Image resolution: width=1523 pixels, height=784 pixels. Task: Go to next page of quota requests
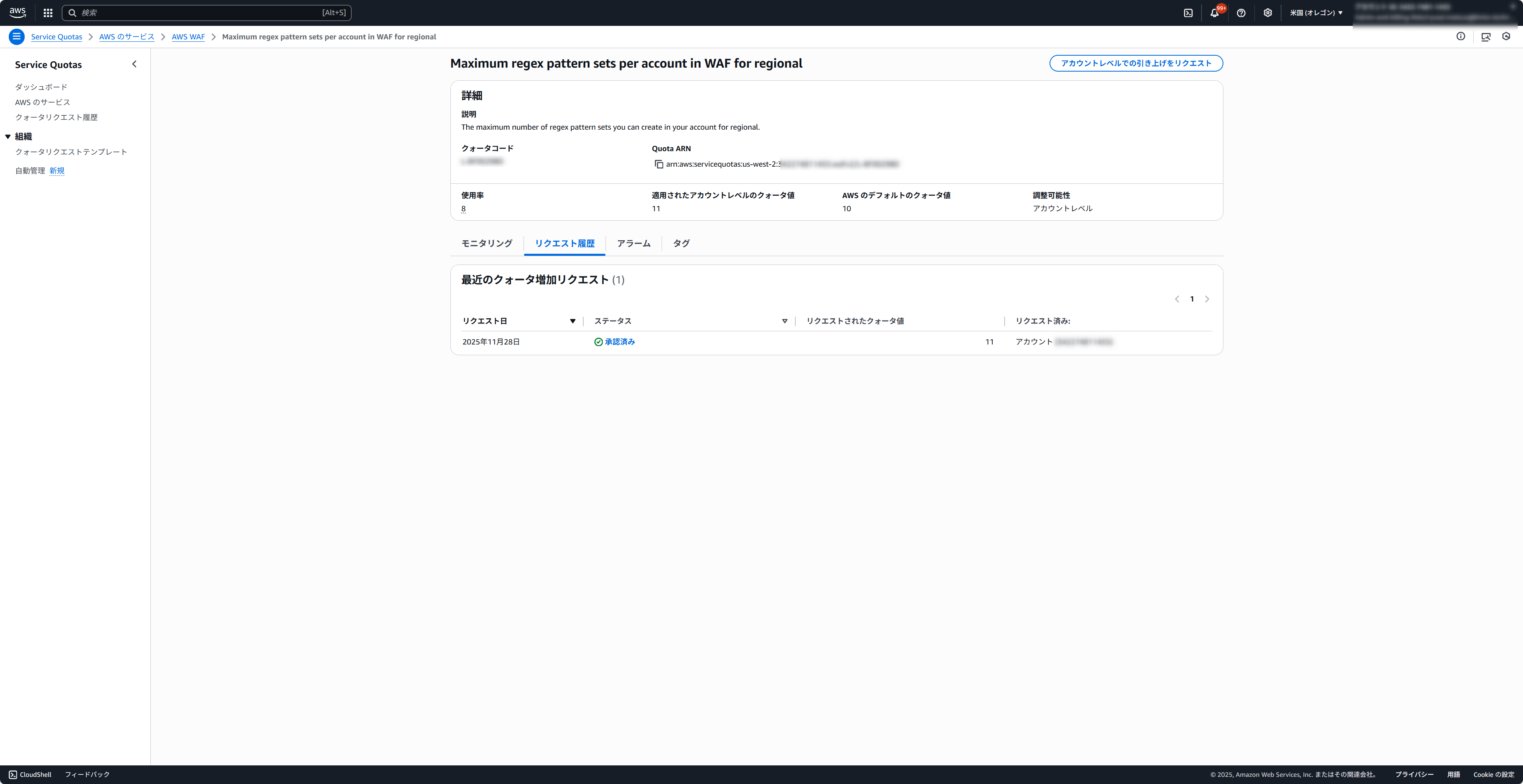pos(1207,299)
